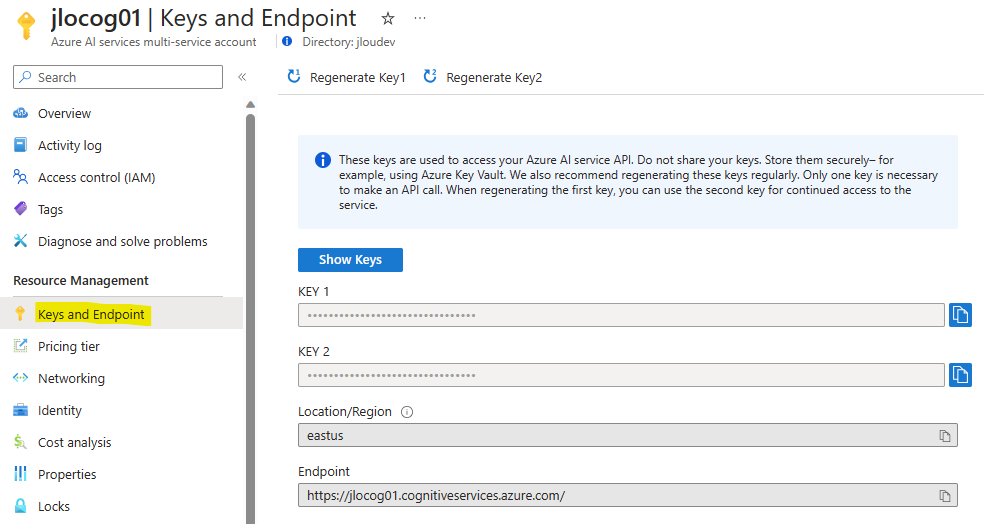Click the KEY 1 masked field
This screenshot has height=524, width=984.
coord(621,315)
